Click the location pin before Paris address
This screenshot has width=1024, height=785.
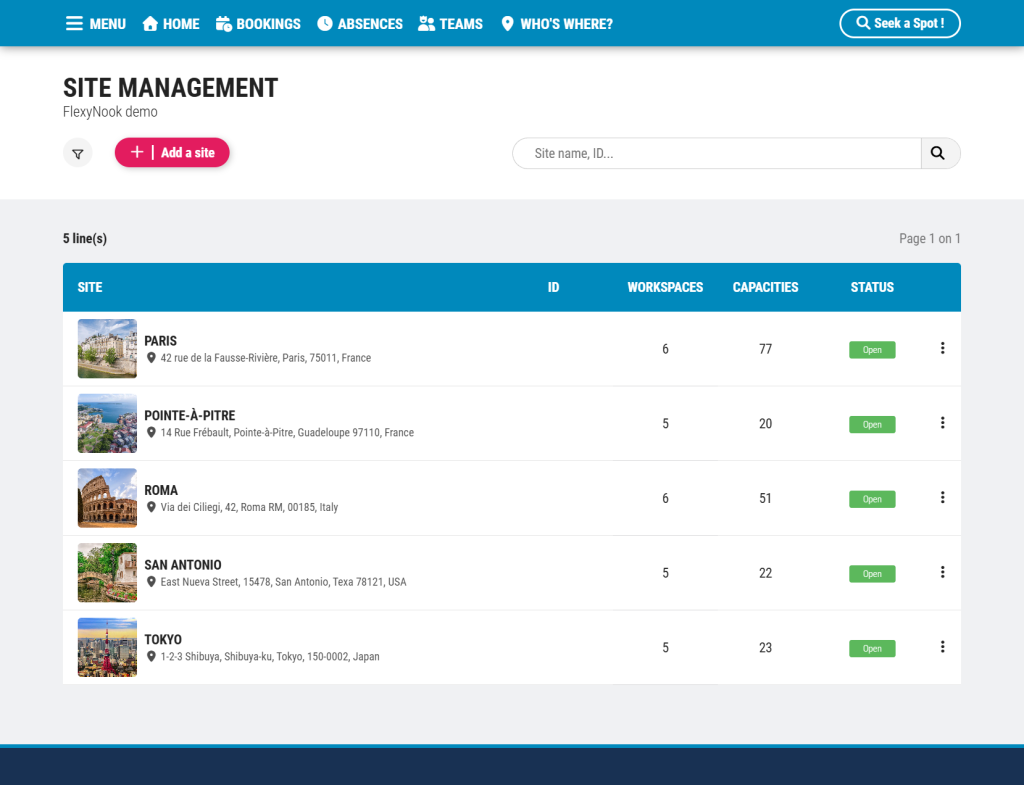(151, 358)
